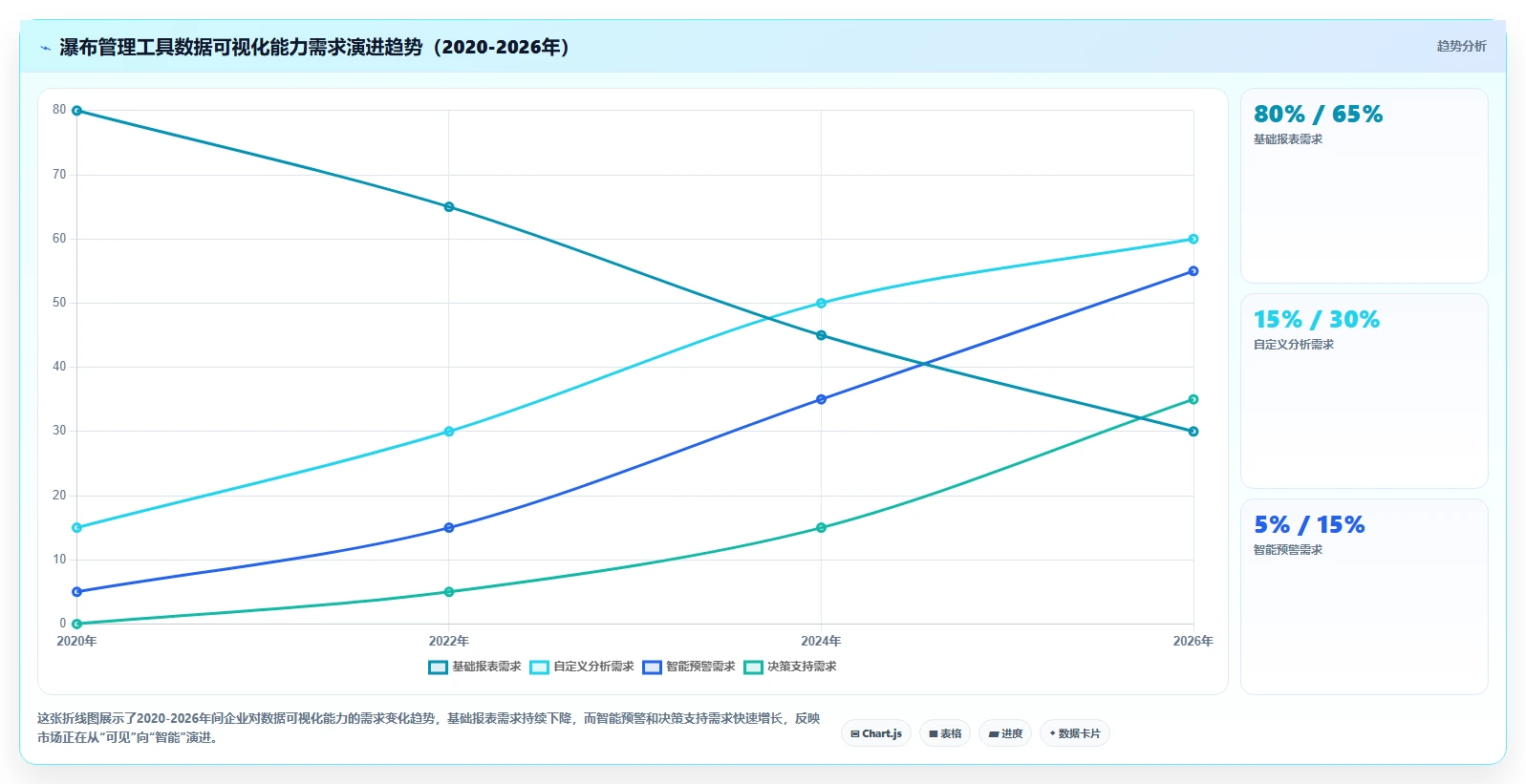
Task: Click the 10 y-axis tick label
Action: pos(59,560)
